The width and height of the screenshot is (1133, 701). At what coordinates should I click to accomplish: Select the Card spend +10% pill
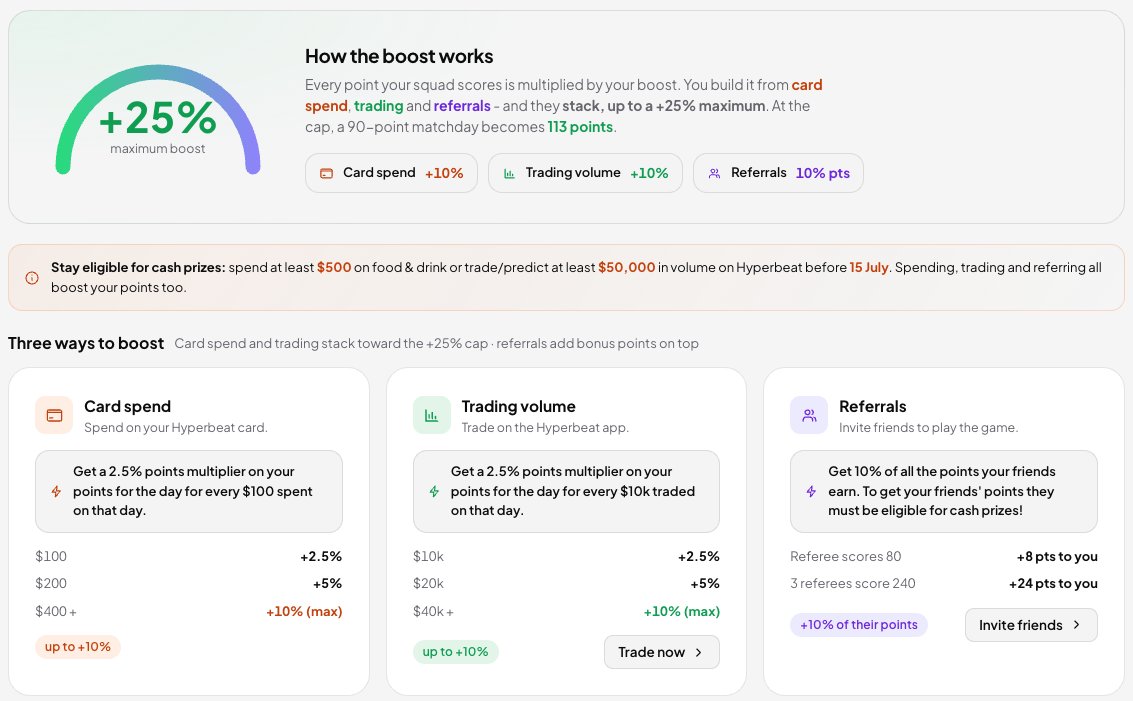[x=392, y=173]
